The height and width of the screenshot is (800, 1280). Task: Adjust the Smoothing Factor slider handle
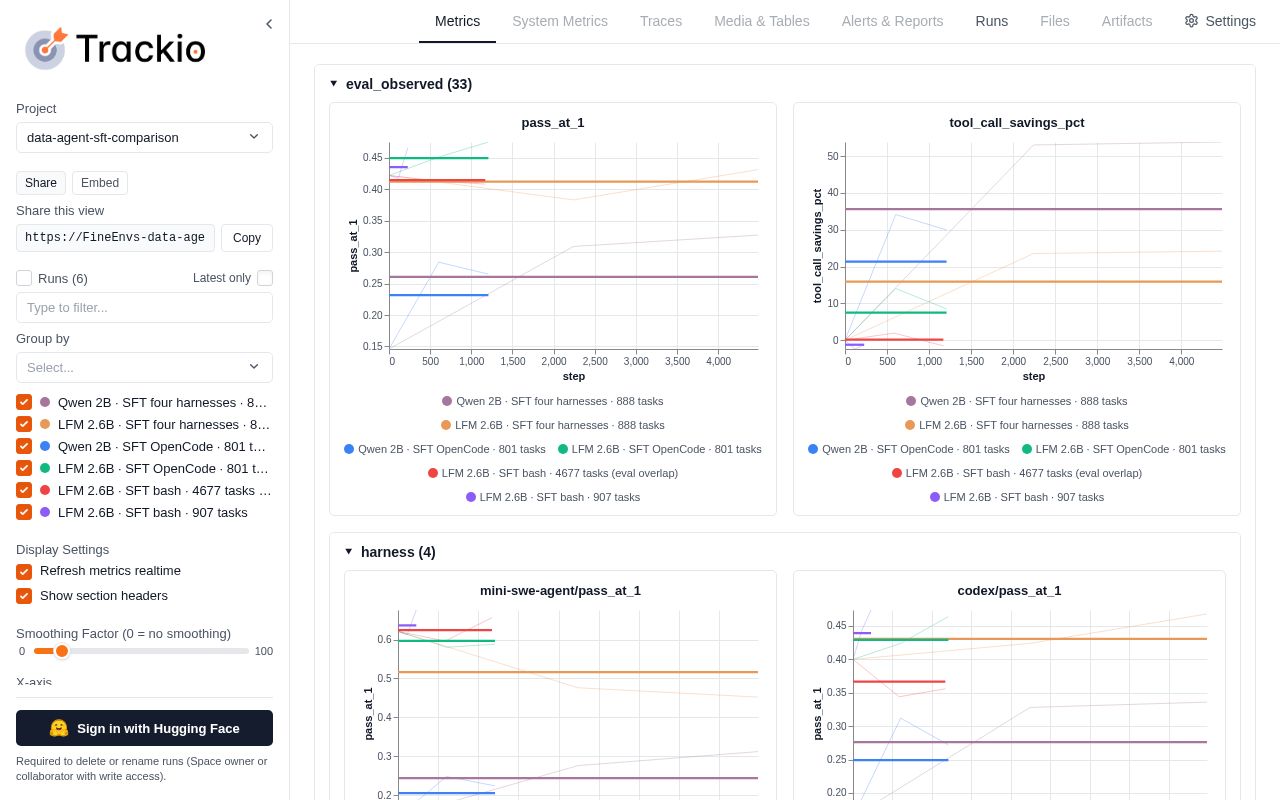(x=62, y=651)
